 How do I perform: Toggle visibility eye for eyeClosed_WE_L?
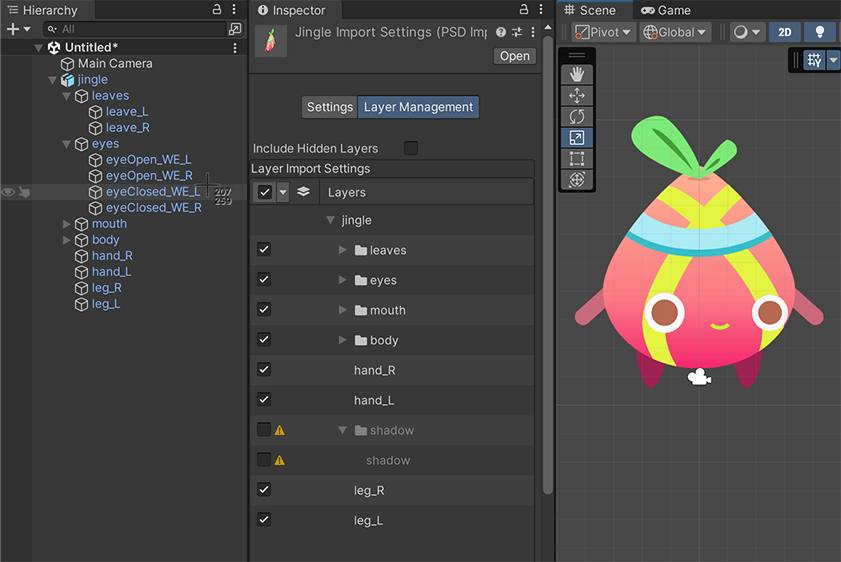[x=8, y=192]
